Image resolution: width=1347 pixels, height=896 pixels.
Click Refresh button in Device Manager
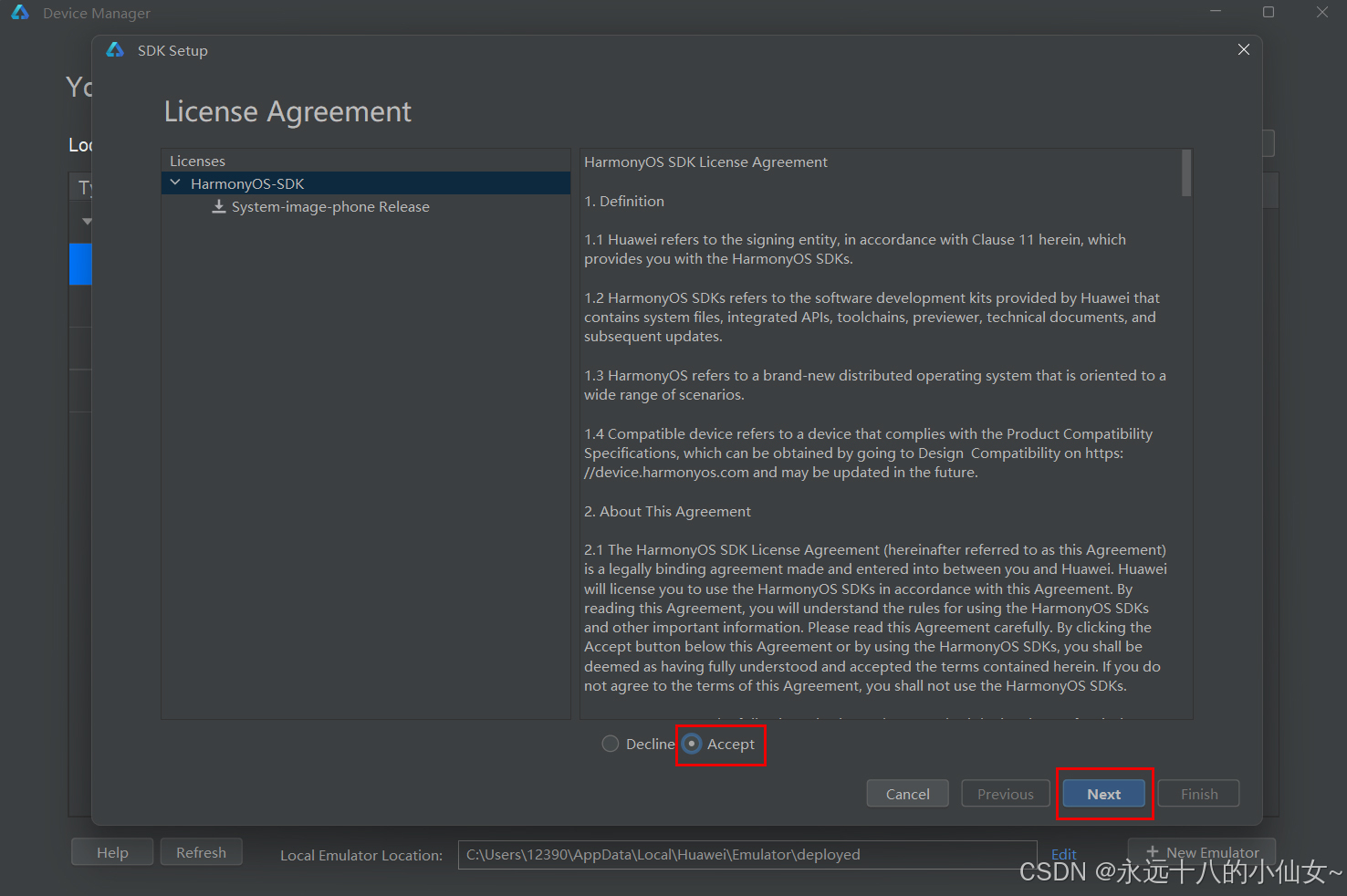(x=201, y=852)
